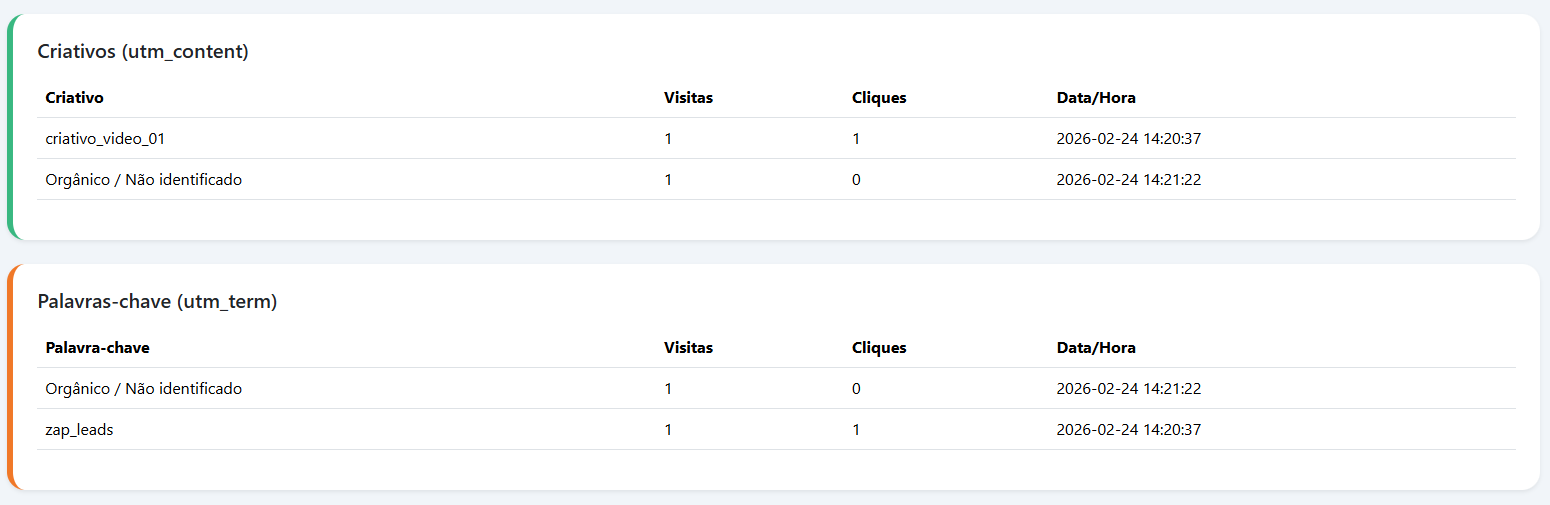The image size is (1550, 505).
Task: Click Cliques header in the Palavras-chave table
Action: tap(879, 348)
